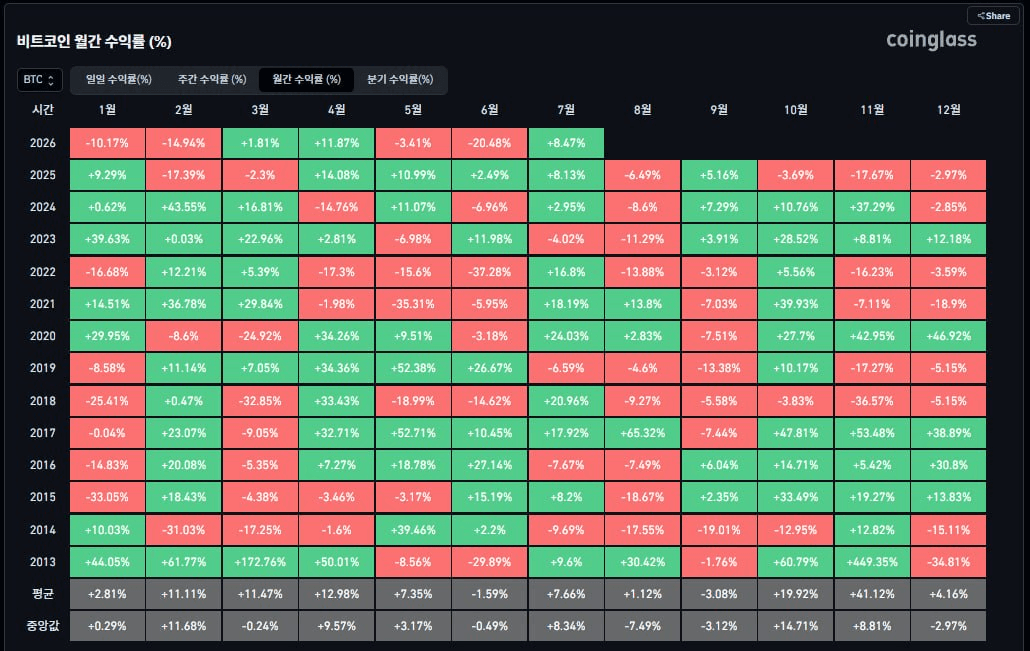The width and height of the screenshot is (1030, 651).
Task: Click the 2013 November cell +449.35%
Action: [872, 562]
